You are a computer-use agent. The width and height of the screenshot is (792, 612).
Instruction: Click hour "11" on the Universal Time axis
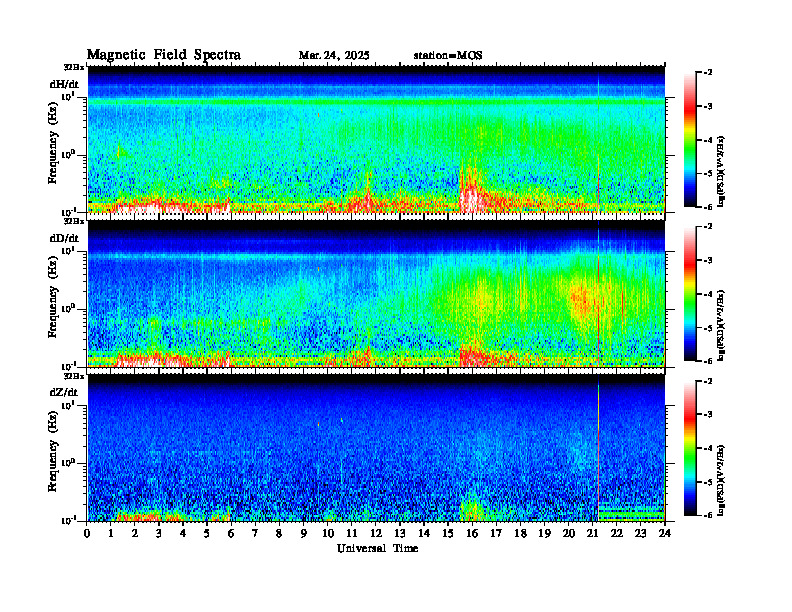point(352,534)
